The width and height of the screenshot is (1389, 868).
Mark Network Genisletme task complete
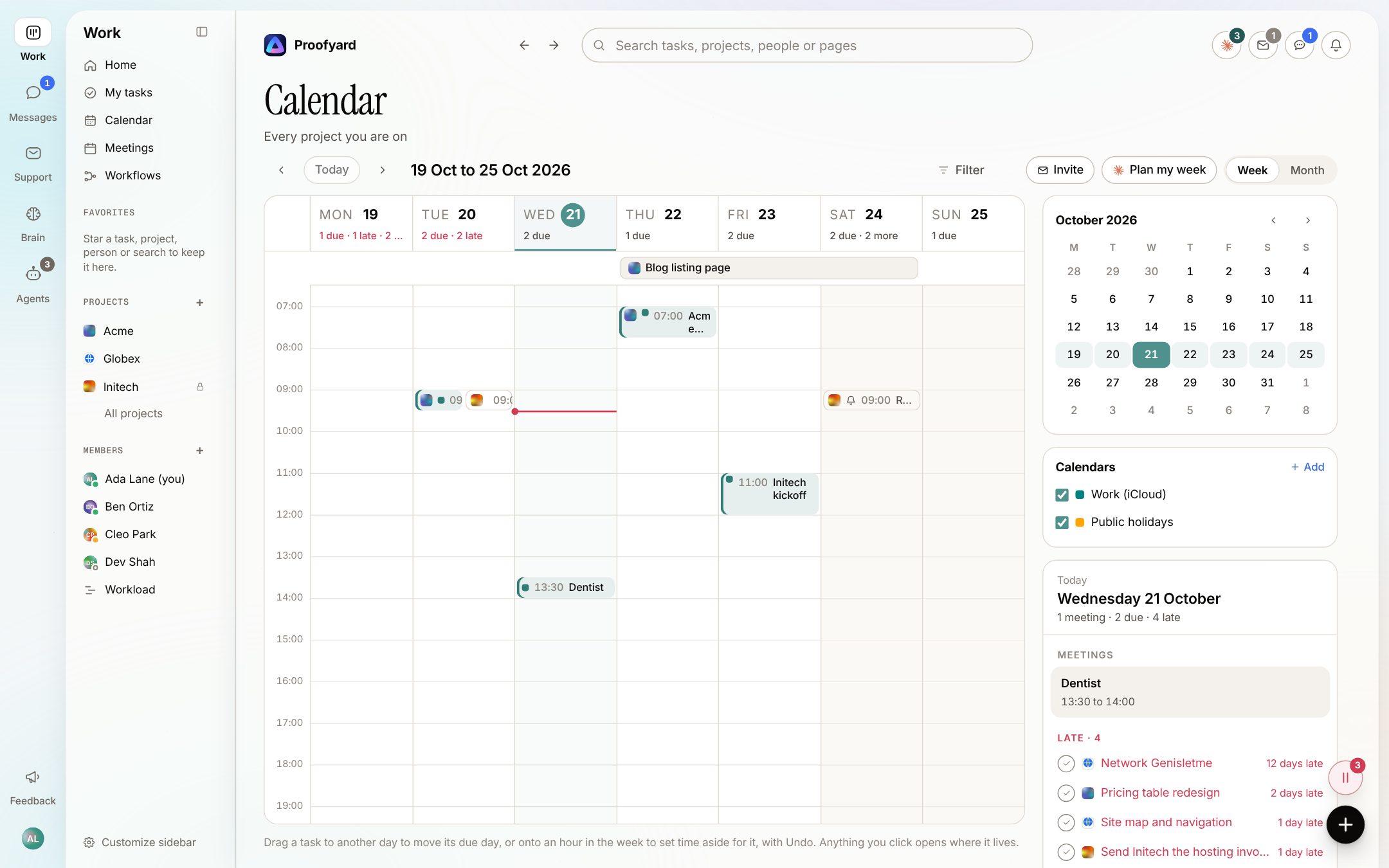pyautogui.click(x=1066, y=764)
